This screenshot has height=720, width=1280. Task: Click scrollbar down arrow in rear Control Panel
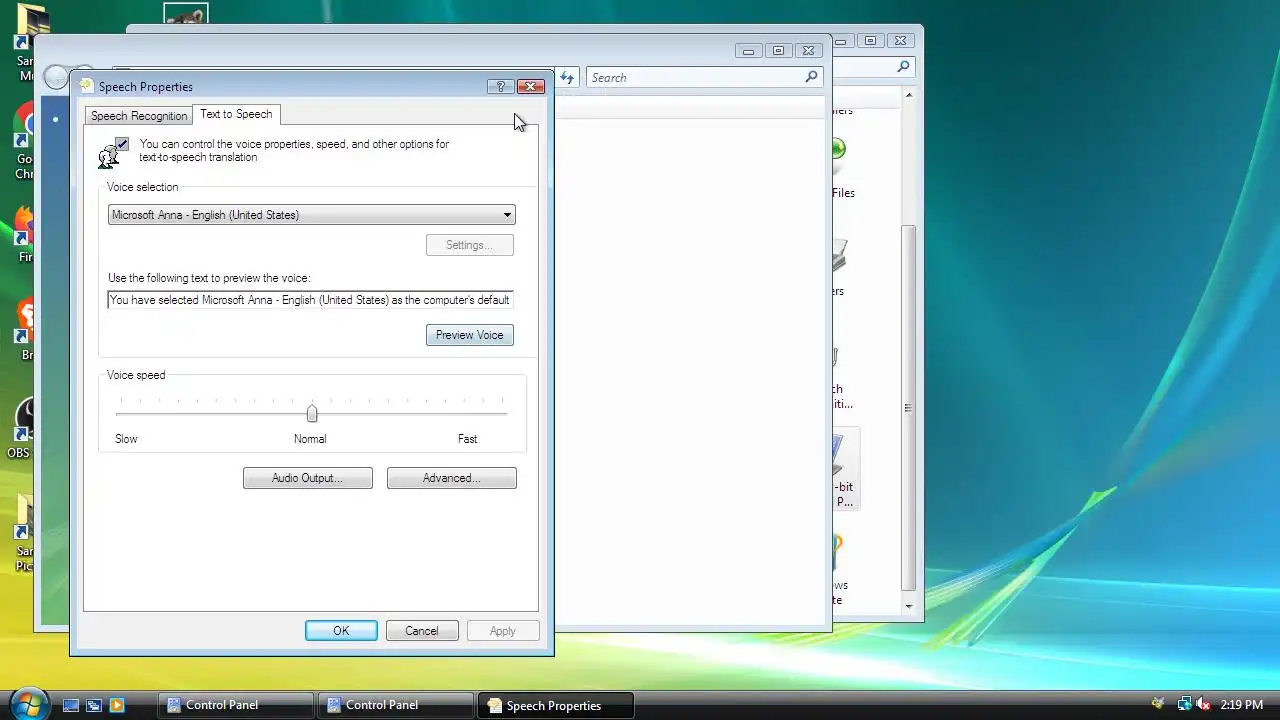(x=909, y=605)
